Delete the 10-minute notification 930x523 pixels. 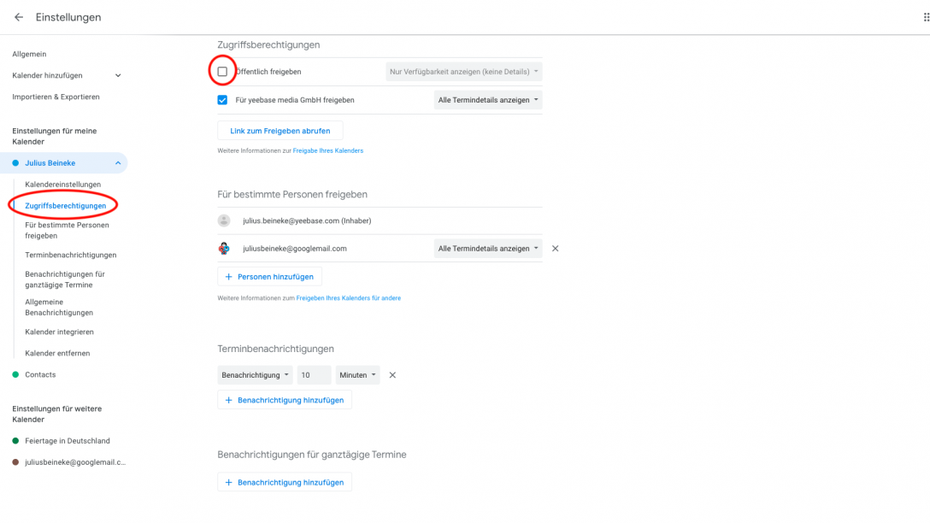(392, 375)
